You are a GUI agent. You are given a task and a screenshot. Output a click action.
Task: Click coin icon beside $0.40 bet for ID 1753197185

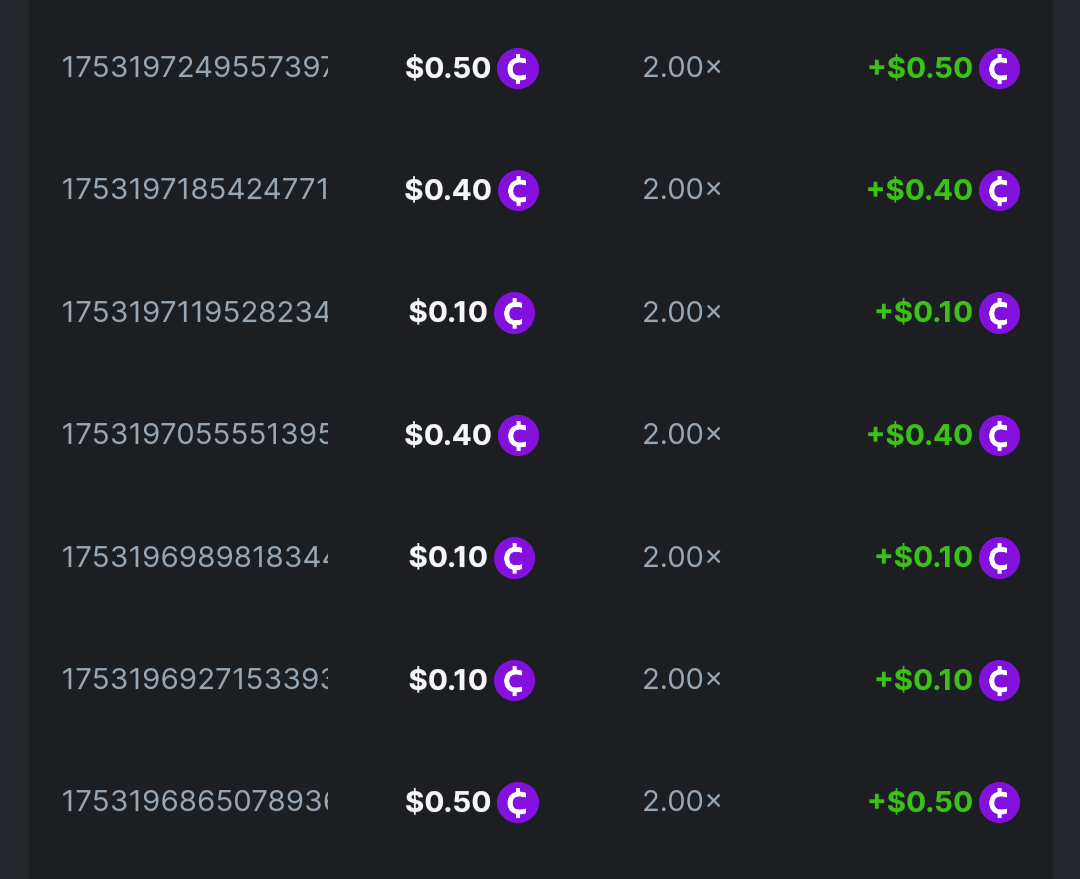coord(518,190)
